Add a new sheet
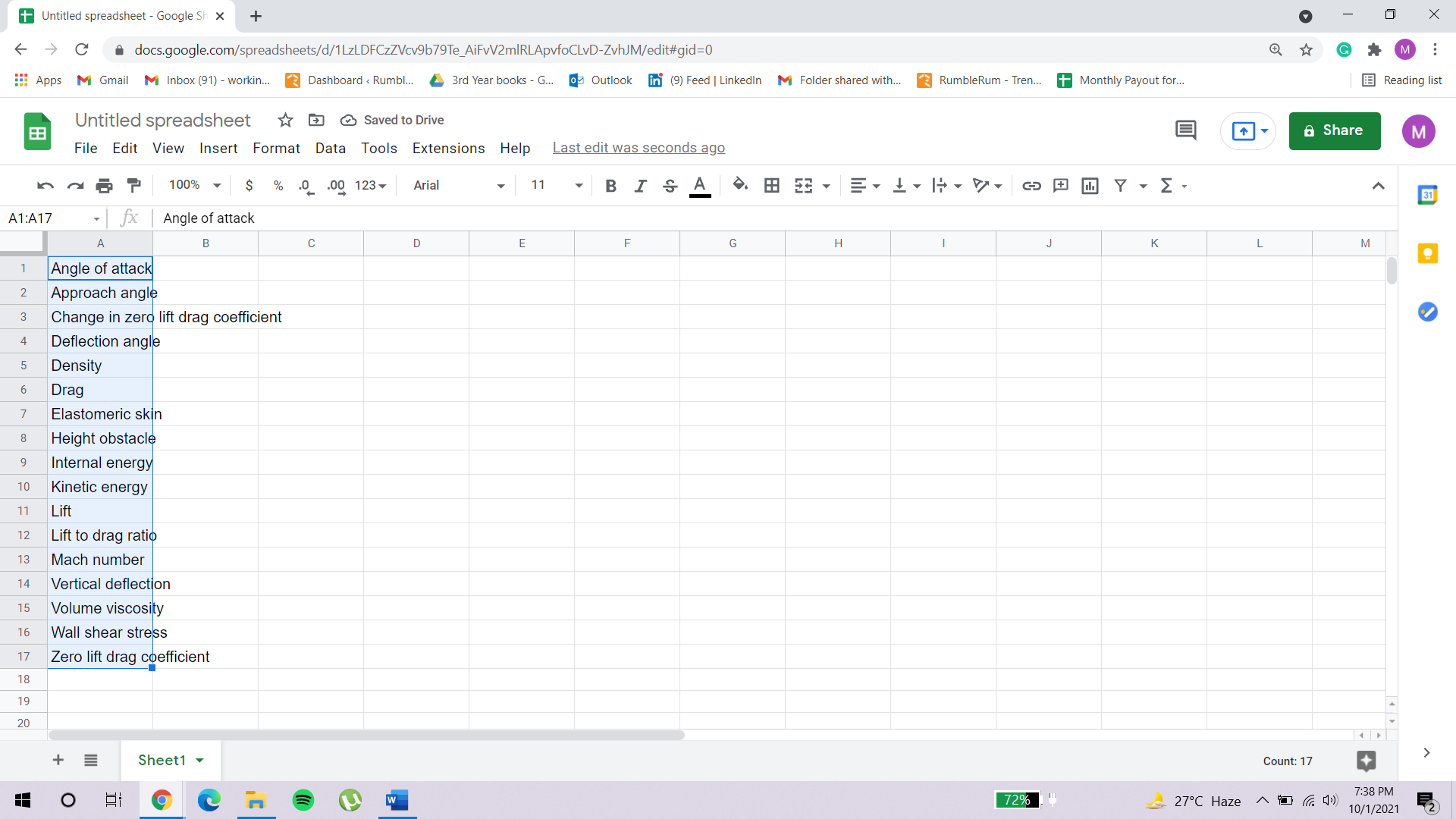The width and height of the screenshot is (1456, 819). 58,760
